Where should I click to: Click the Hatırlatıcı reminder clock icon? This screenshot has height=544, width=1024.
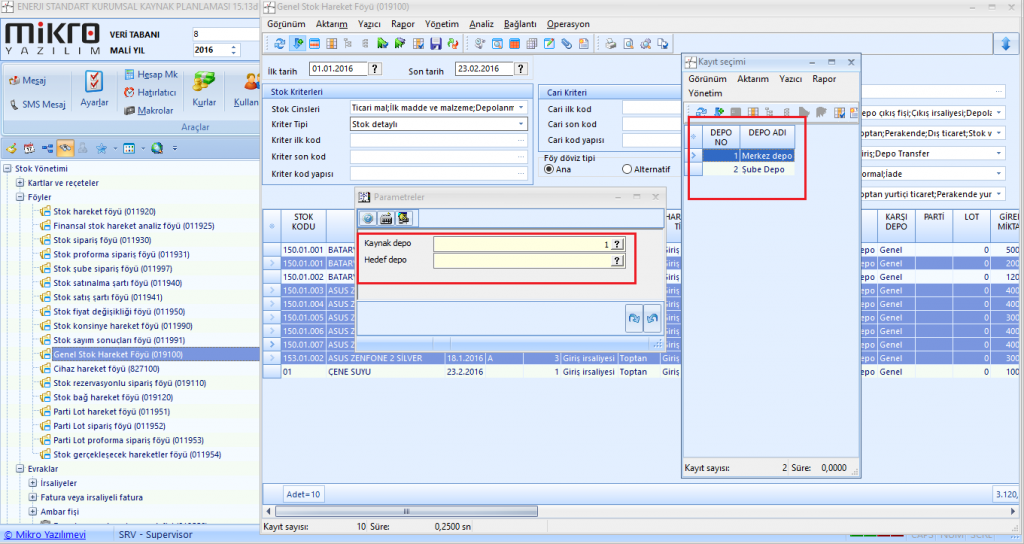coord(129,93)
